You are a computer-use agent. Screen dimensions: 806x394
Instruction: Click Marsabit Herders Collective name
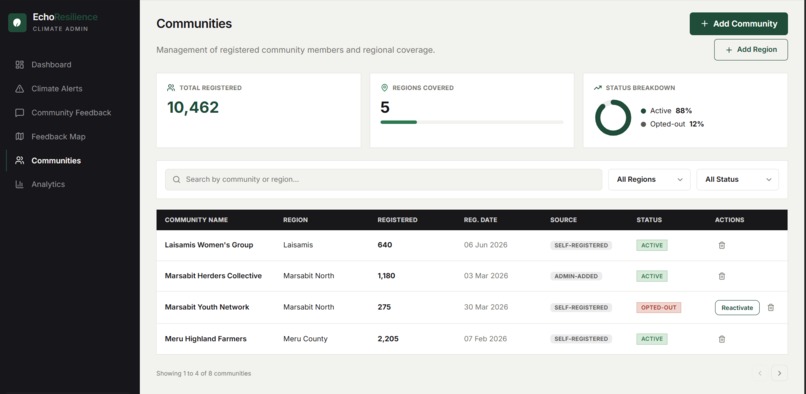click(x=213, y=276)
